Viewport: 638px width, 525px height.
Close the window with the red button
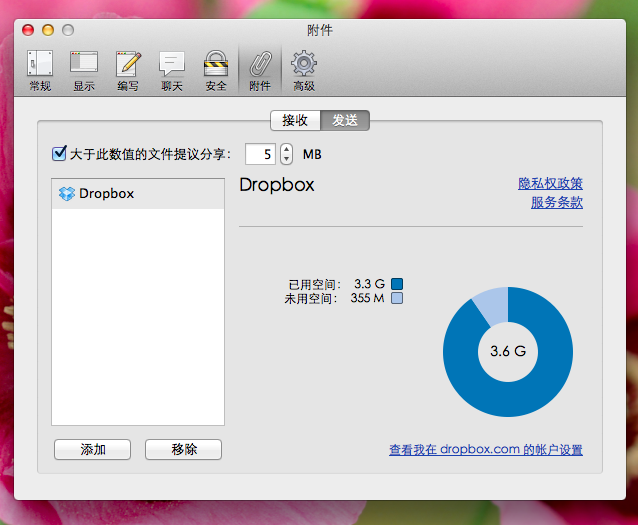[28, 30]
